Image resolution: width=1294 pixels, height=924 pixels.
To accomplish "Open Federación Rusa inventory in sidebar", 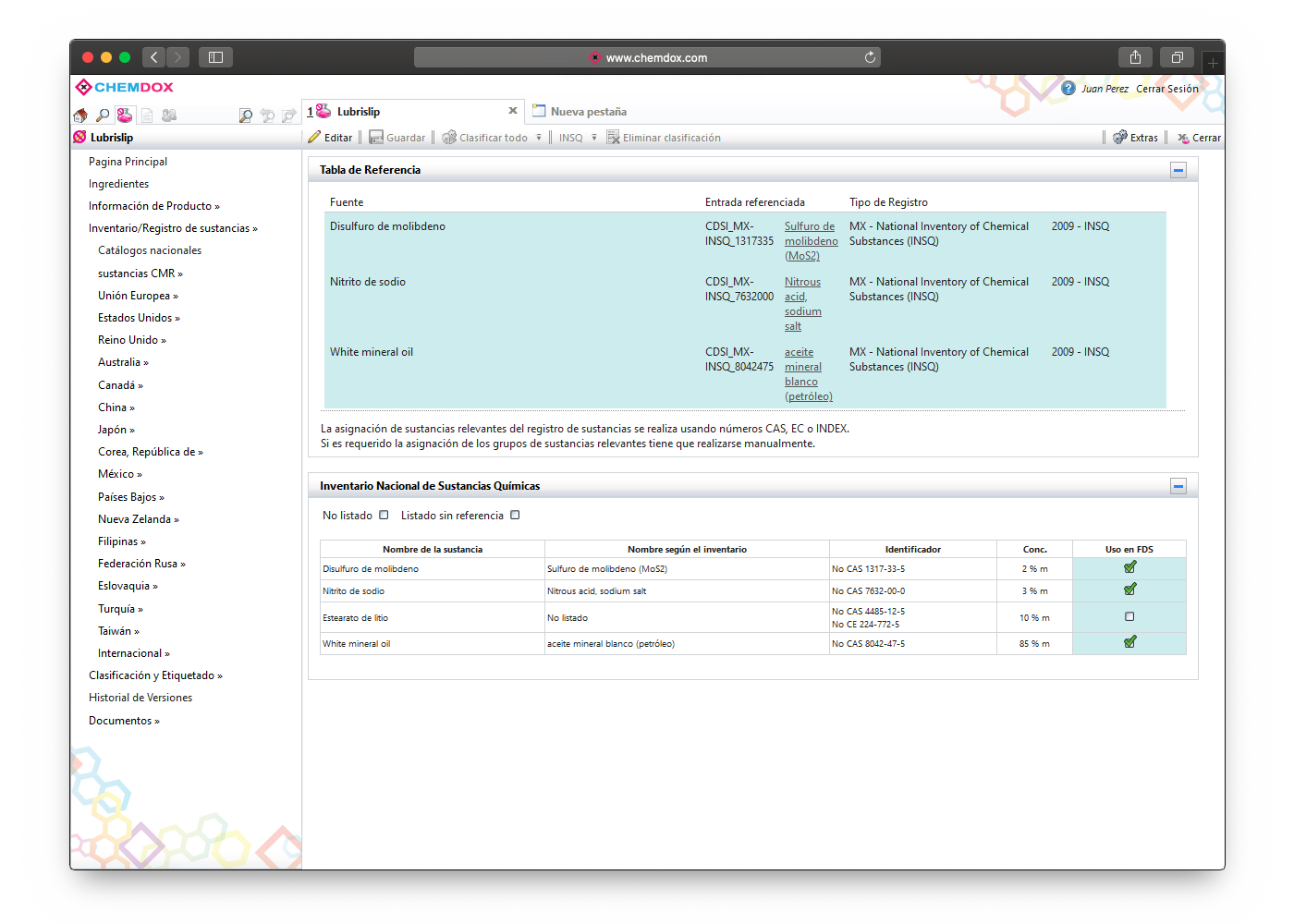I will click(x=141, y=564).
